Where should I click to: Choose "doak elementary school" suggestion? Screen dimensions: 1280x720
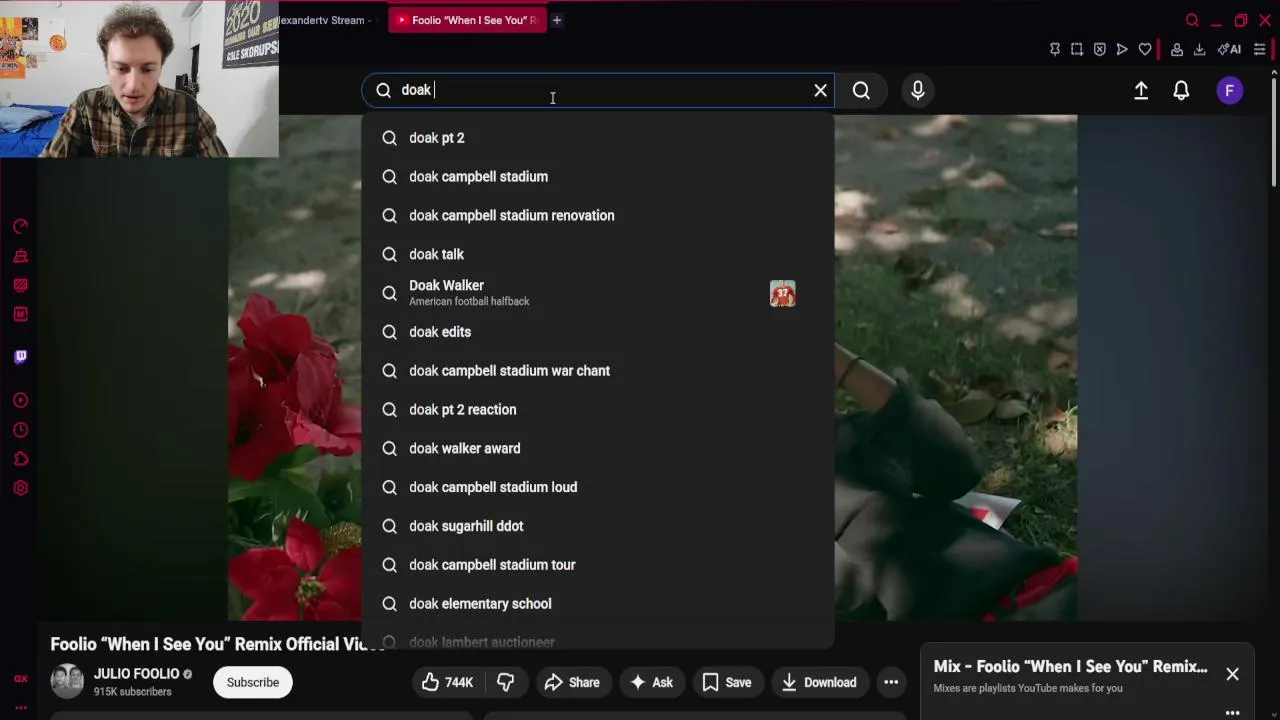click(598, 604)
